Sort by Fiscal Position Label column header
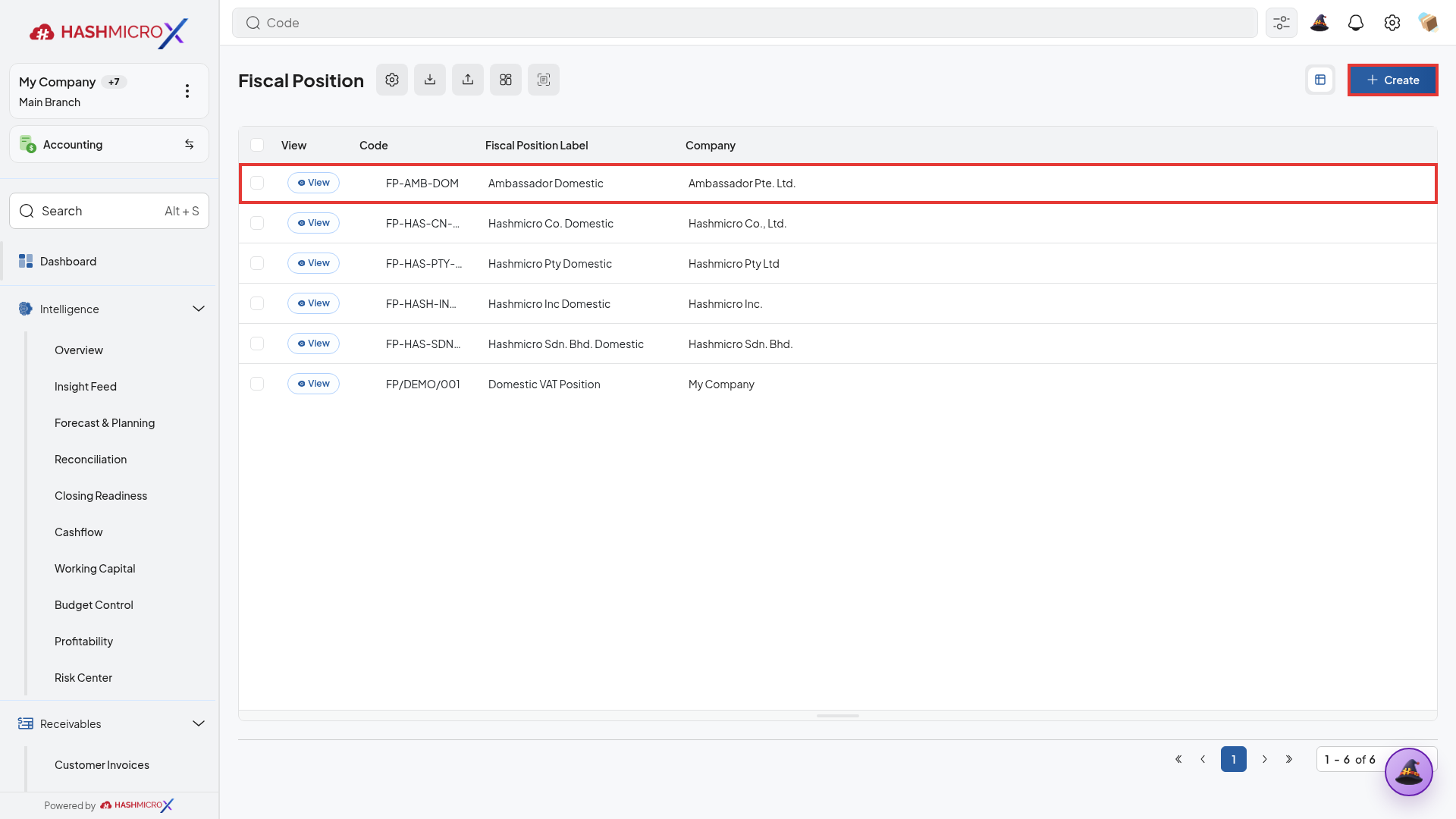This screenshot has width=1456, height=819. (536, 145)
